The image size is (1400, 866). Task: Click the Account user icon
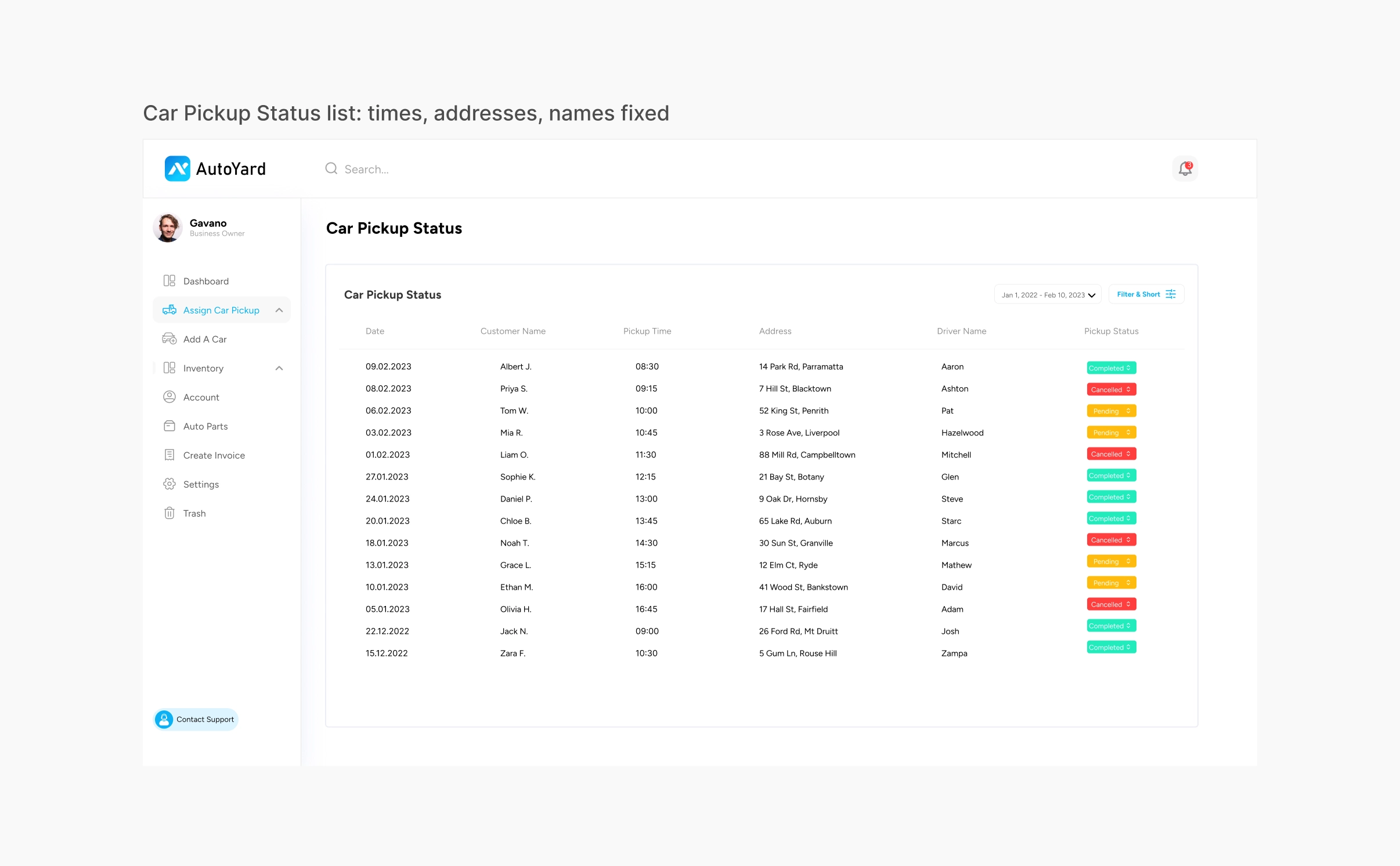169,397
